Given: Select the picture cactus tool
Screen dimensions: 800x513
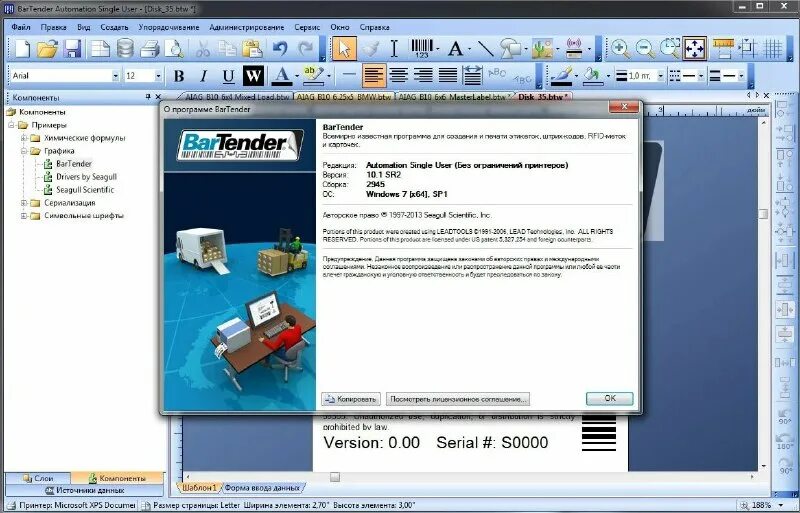Looking at the screenshot, I should 542,49.
